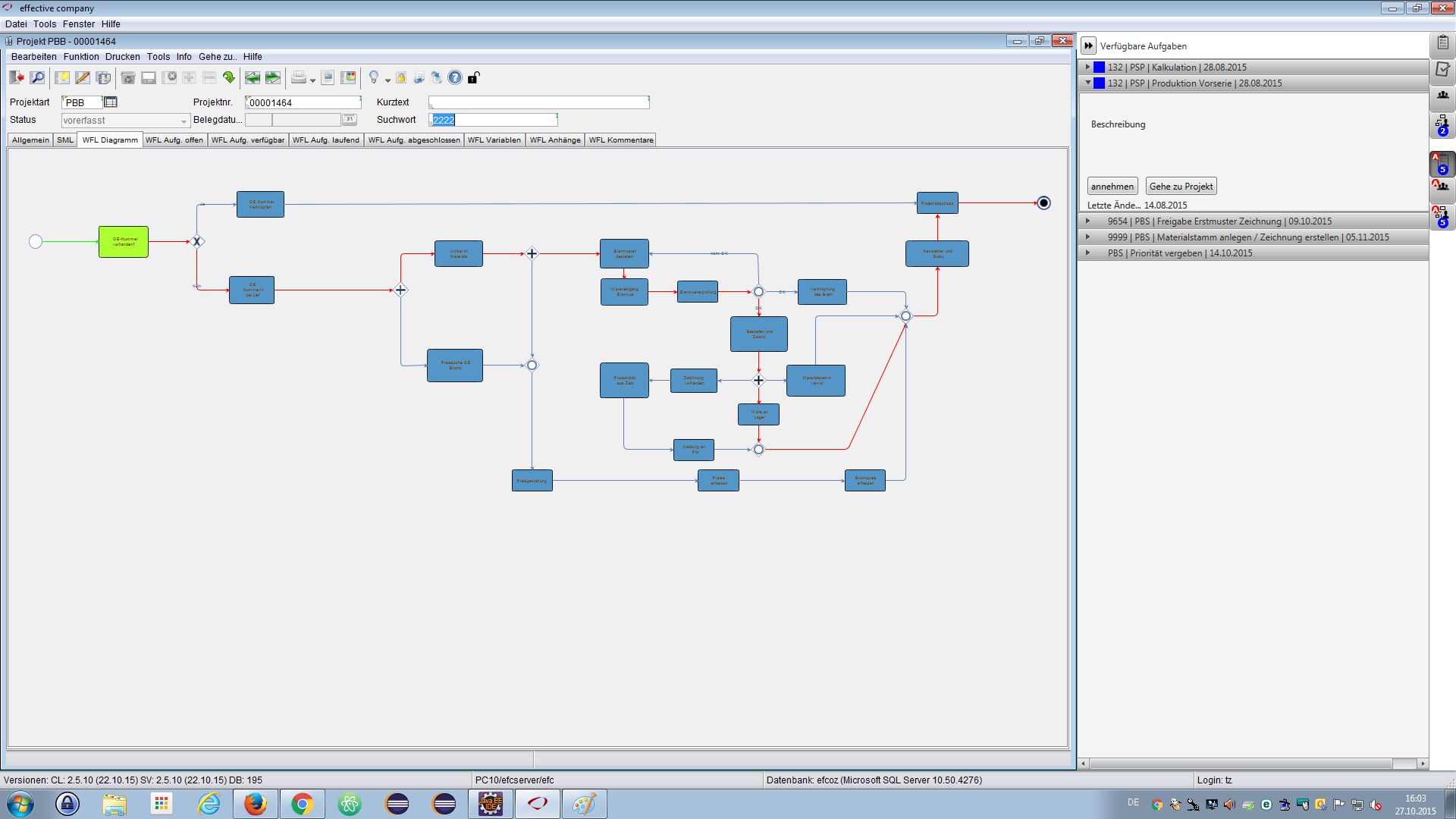Click the org chart icon with red A badge 5
Image resolution: width=1456 pixels, height=819 pixels.
pos(1442,216)
